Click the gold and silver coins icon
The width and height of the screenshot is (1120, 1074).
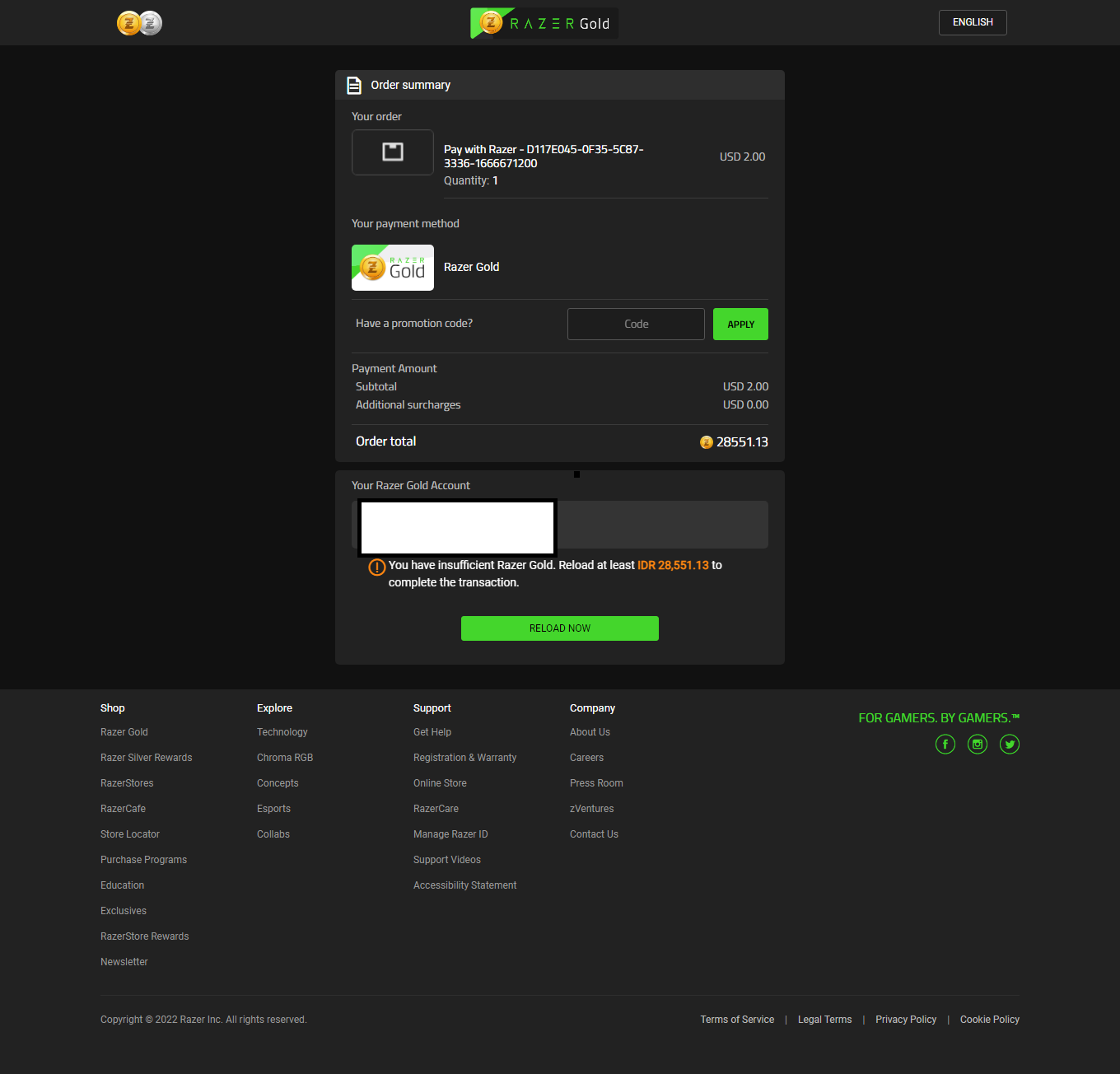pyautogui.click(x=139, y=23)
